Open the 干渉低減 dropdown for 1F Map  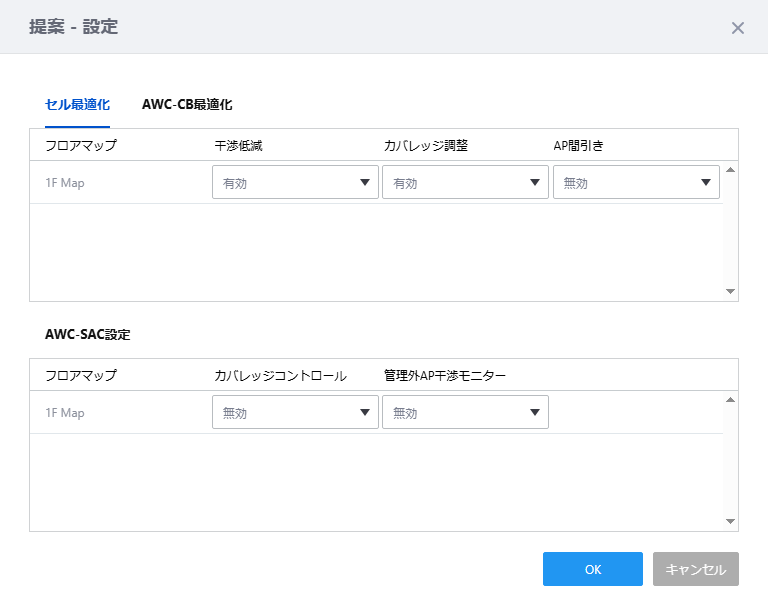coord(295,182)
